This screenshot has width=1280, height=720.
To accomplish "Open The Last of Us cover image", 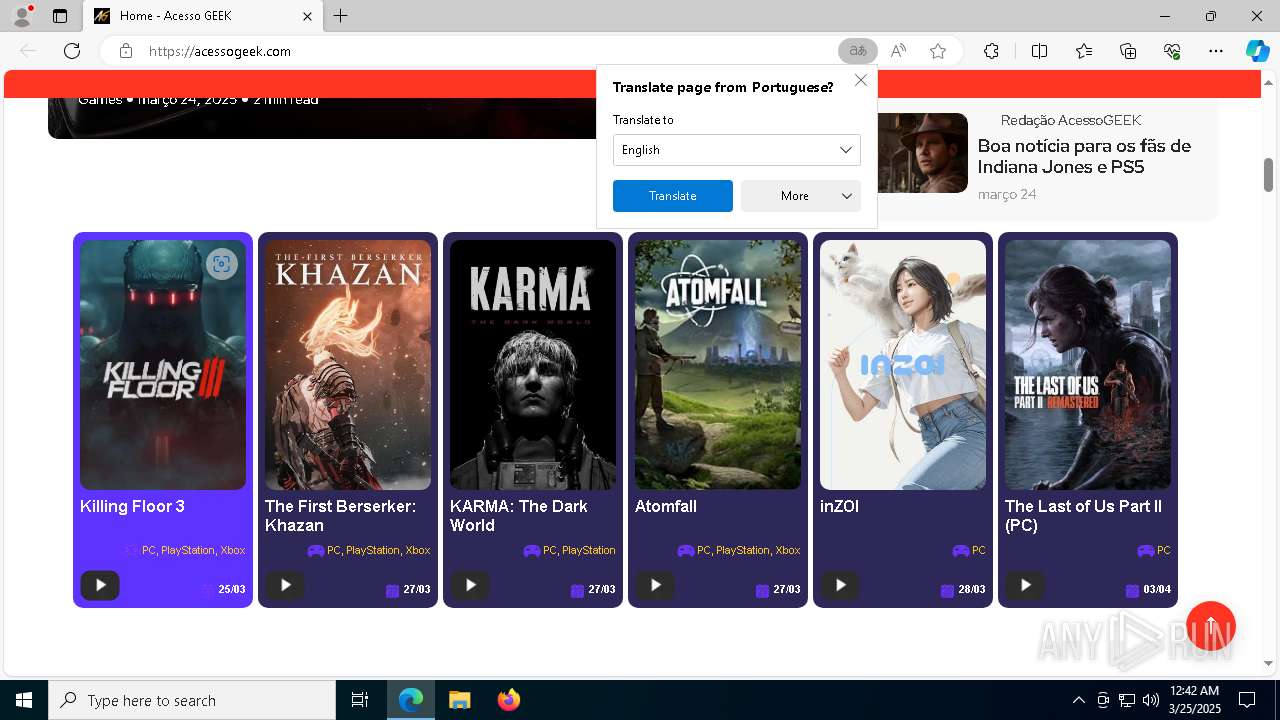I will point(1088,365).
